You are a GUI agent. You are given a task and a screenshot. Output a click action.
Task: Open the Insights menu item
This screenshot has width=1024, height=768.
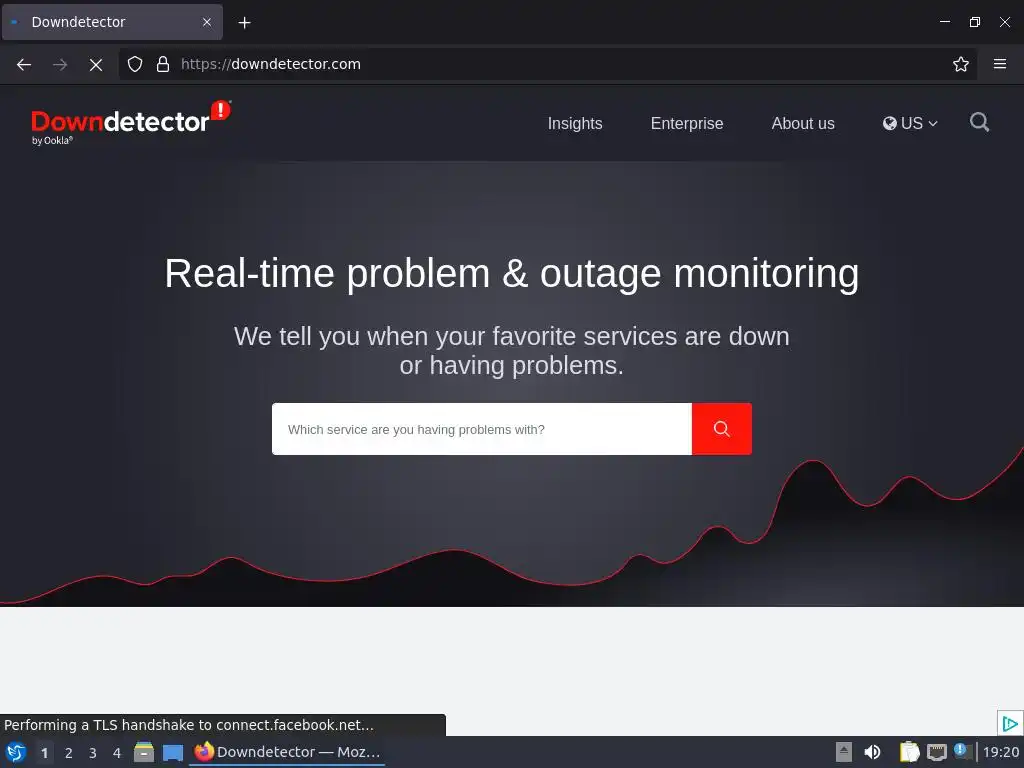click(x=575, y=123)
